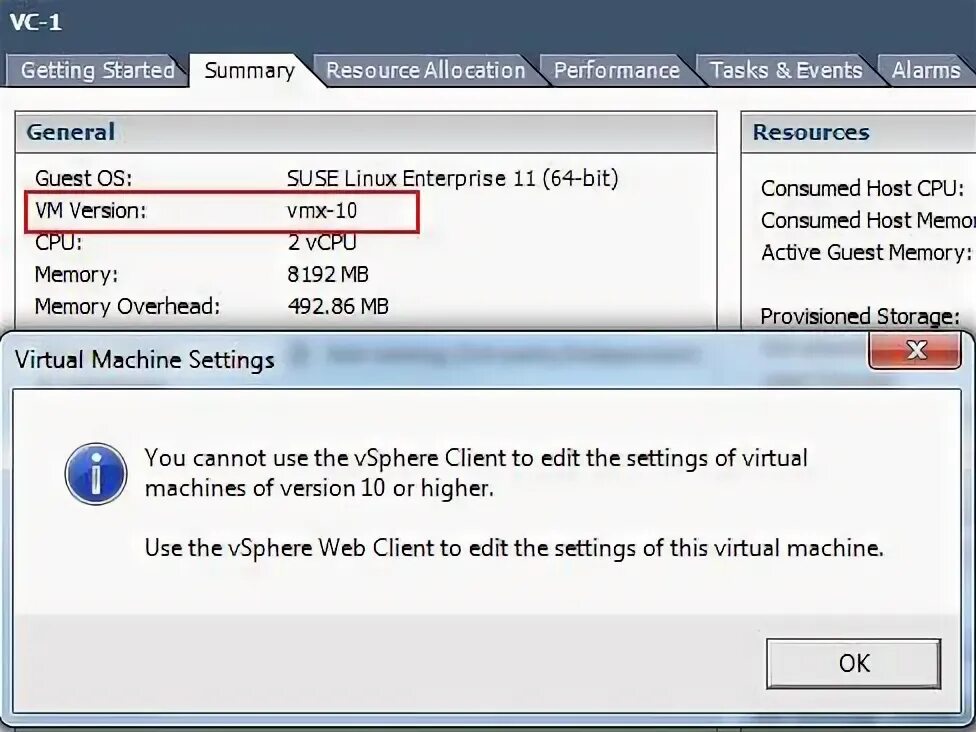Select the 8192 MB memory value
The image size is (976, 732).
click(x=328, y=274)
